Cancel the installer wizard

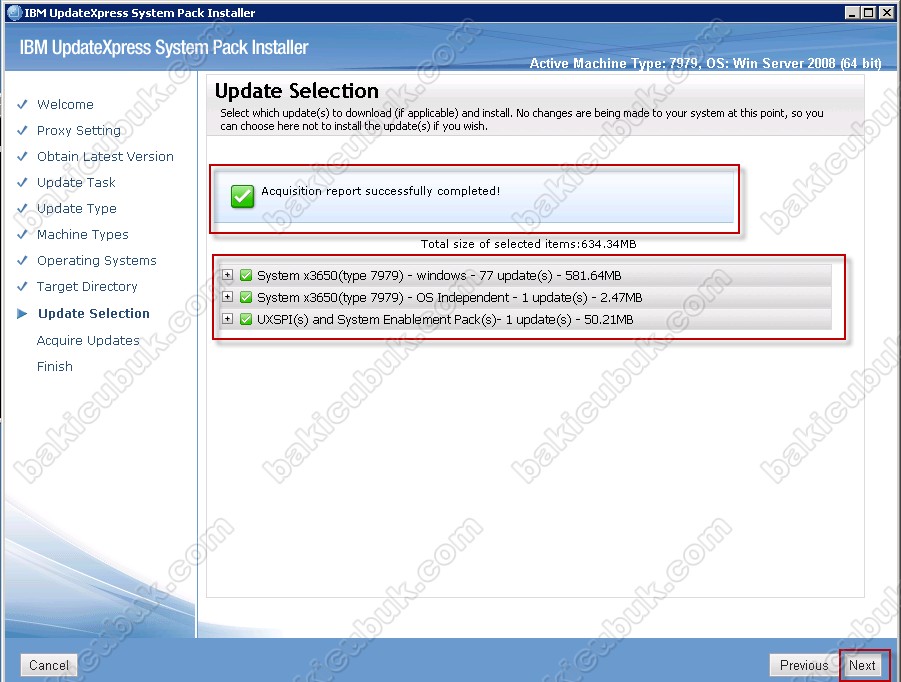click(49, 665)
